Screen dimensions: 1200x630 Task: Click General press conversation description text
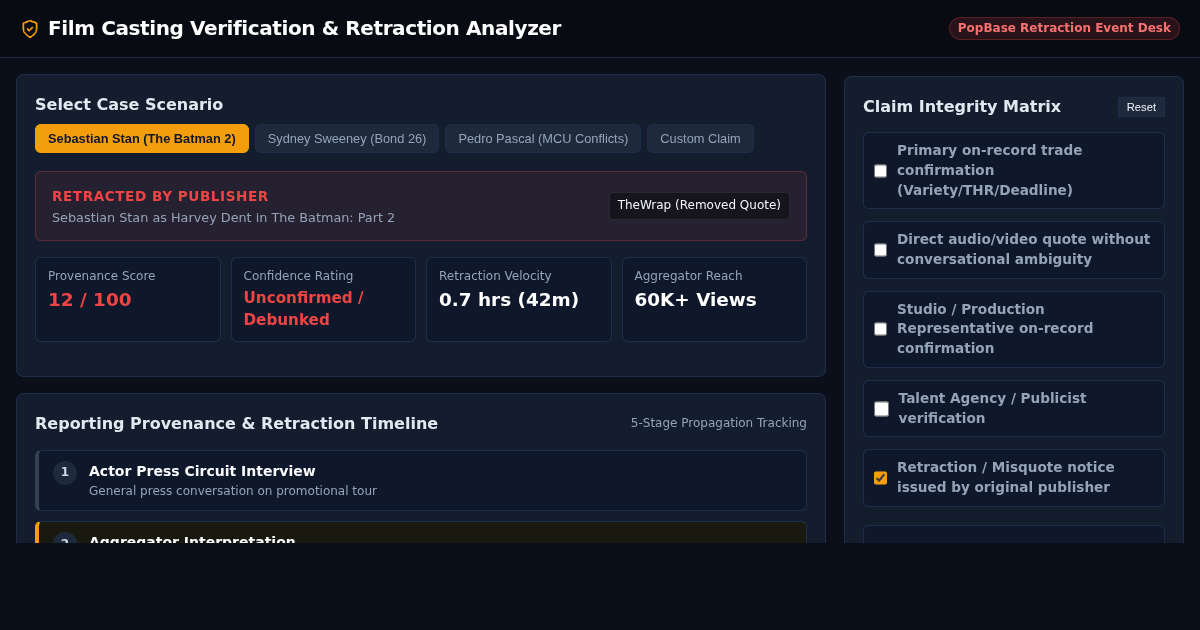point(233,491)
